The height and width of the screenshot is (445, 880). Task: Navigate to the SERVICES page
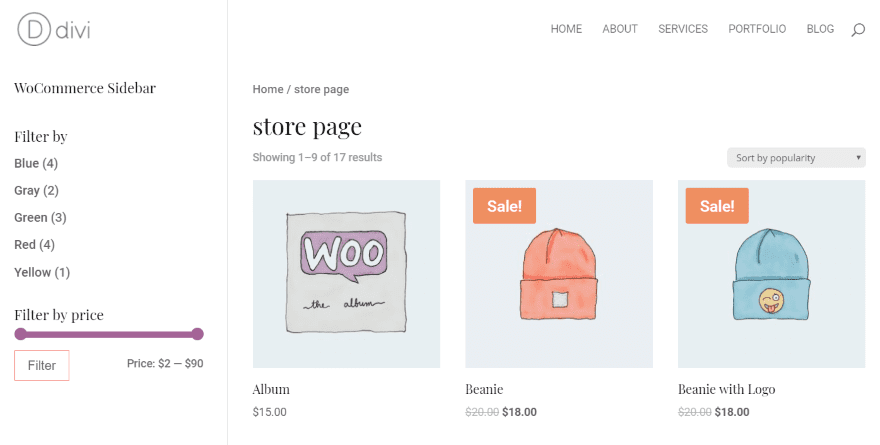pyautogui.click(x=683, y=29)
